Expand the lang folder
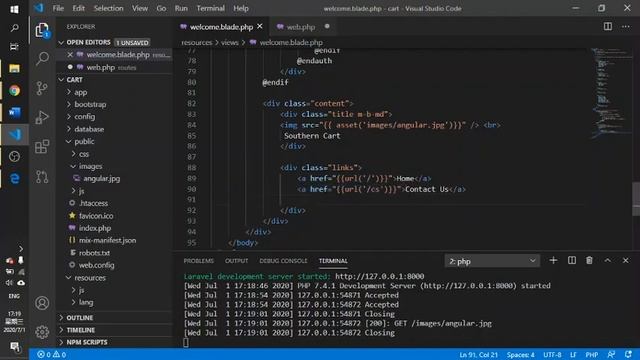The width and height of the screenshot is (640, 360). point(86,302)
